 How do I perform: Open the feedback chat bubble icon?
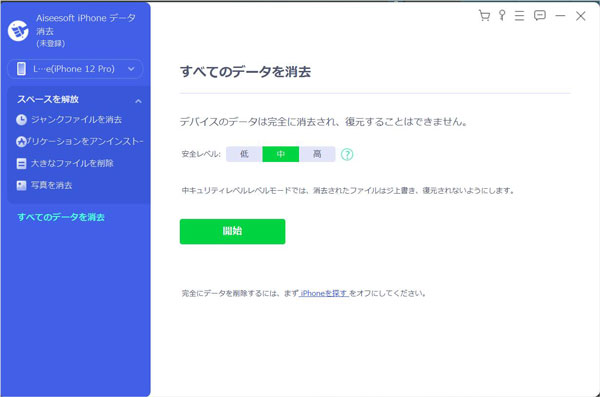point(540,16)
